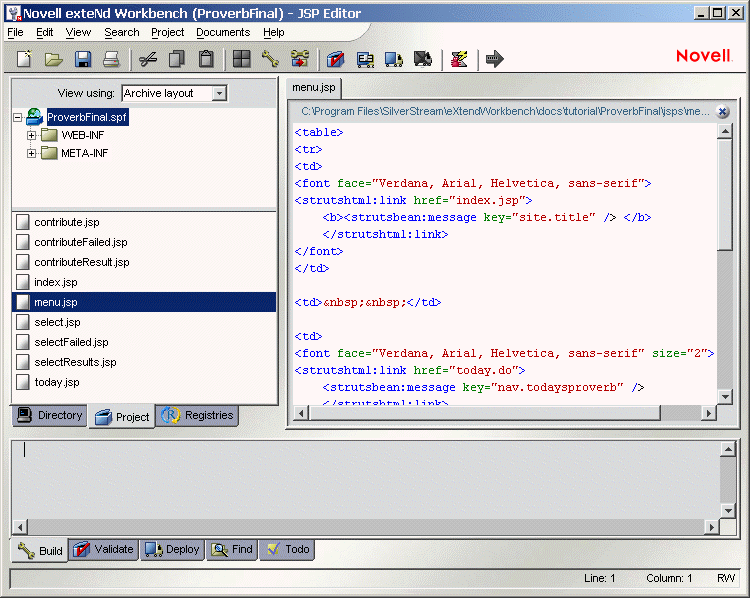Image resolution: width=750 pixels, height=598 pixels.
Task: Click the Cut scissors icon
Action: pos(148,60)
